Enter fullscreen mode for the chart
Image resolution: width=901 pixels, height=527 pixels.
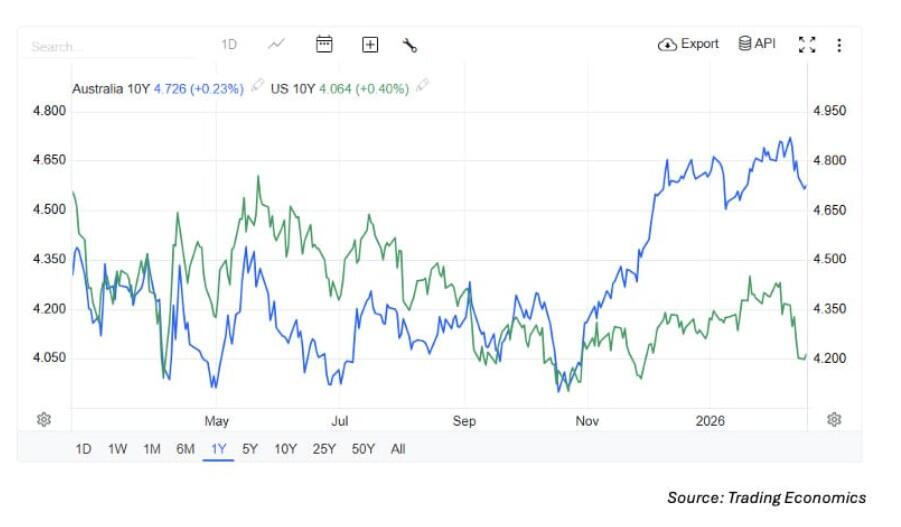tap(807, 44)
